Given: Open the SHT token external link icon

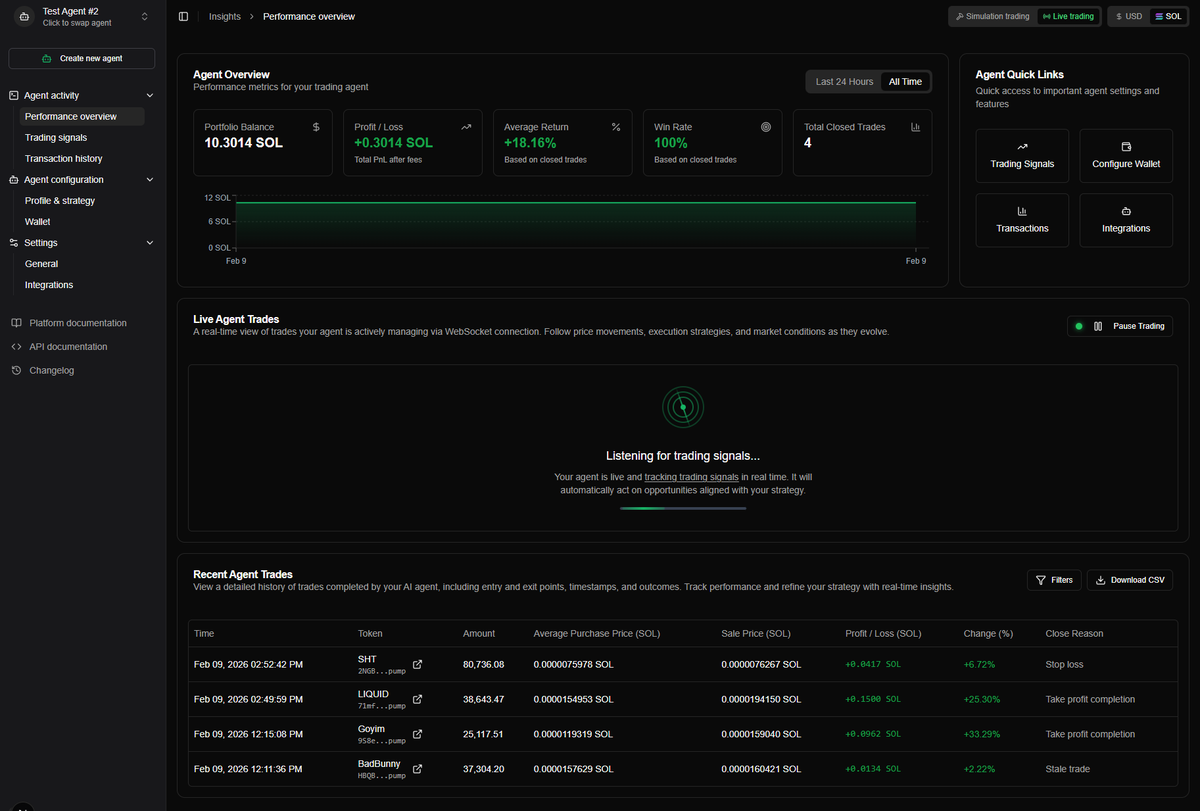Looking at the screenshot, I should tap(417, 663).
